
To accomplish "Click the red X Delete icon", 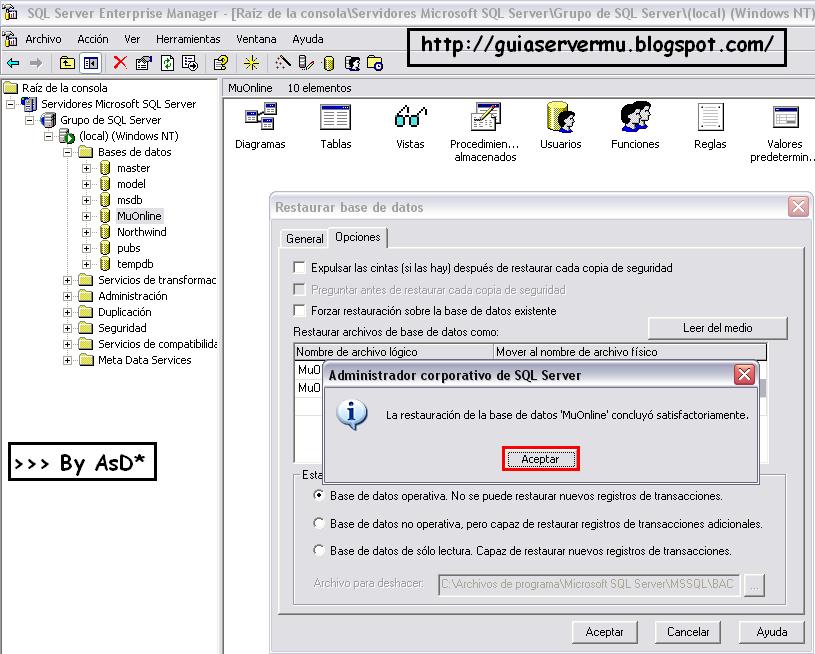I will coord(120,63).
